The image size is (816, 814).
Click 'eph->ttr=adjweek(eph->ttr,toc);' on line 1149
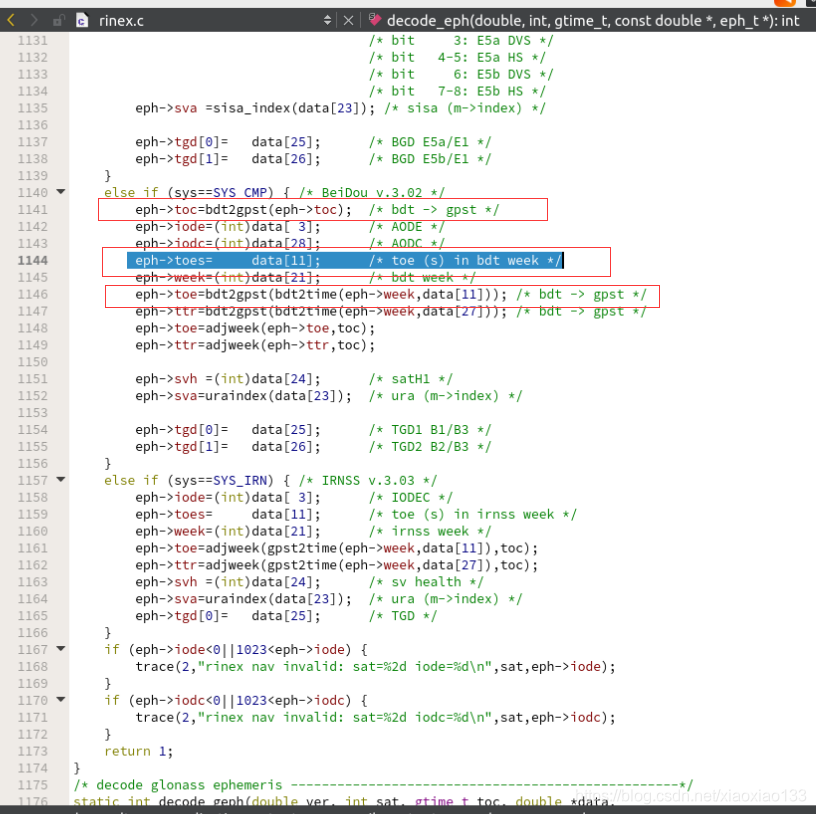(255, 345)
